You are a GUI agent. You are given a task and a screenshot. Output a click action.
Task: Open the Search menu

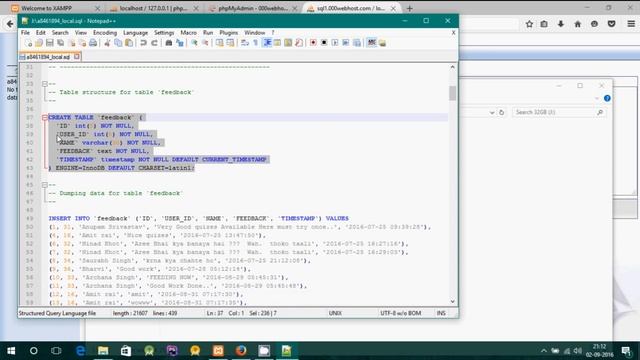[x=60, y=33]
